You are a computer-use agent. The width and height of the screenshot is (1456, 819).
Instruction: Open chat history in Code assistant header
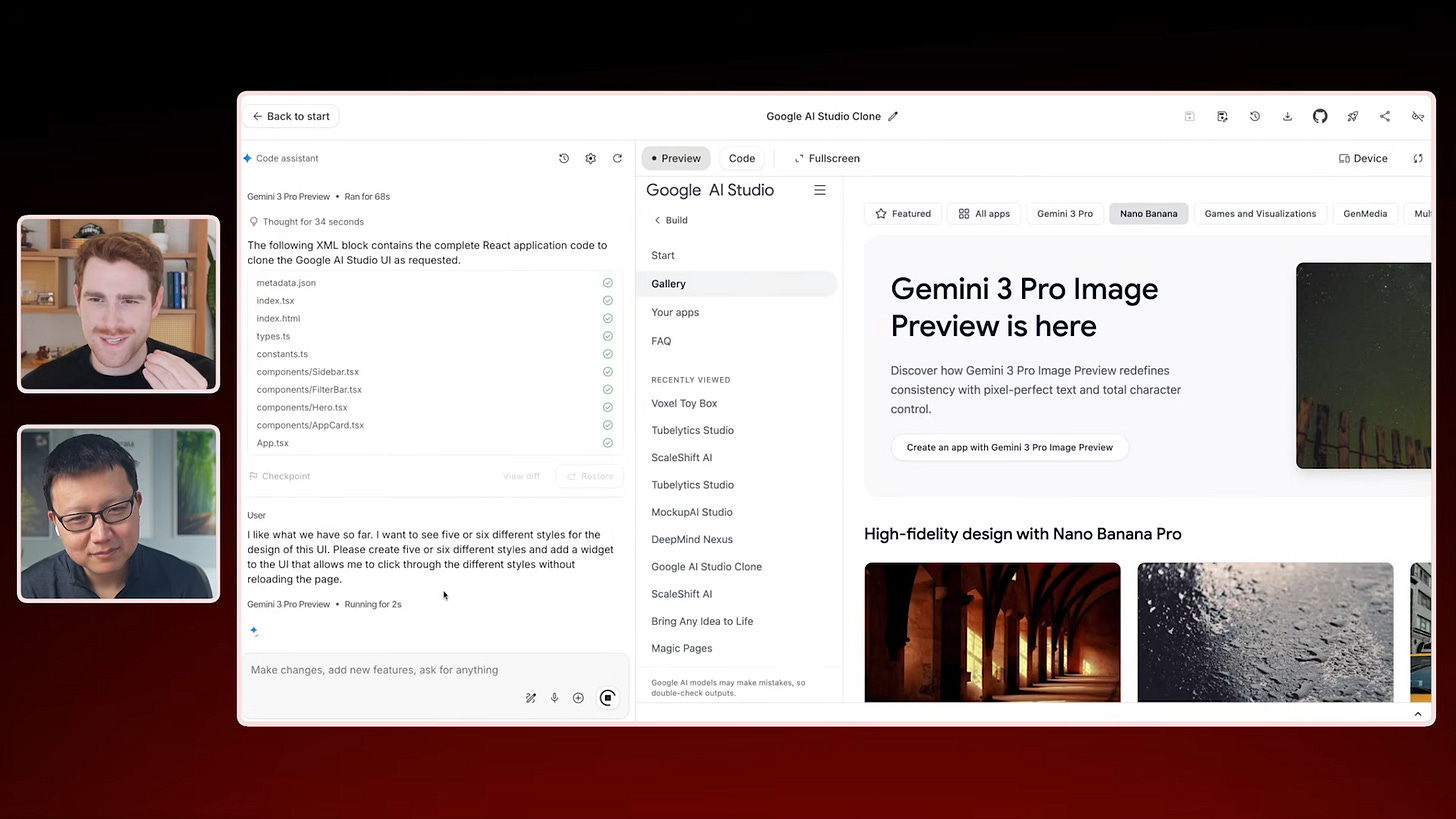(564, 158)
